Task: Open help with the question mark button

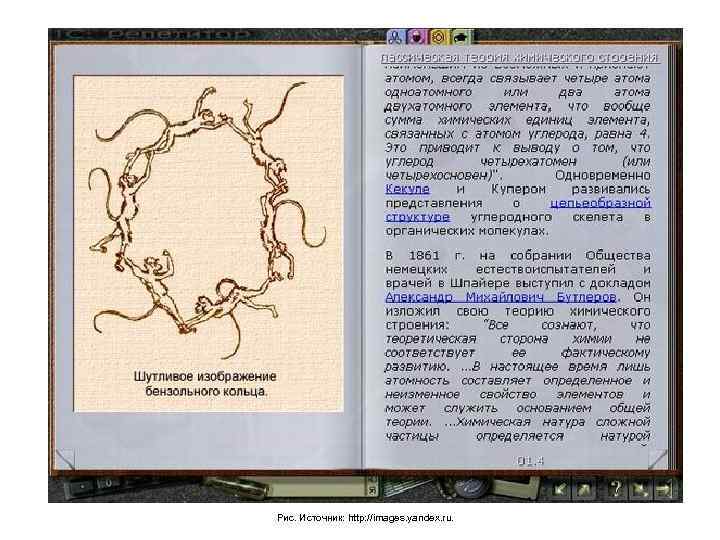Action: (616, 489)
